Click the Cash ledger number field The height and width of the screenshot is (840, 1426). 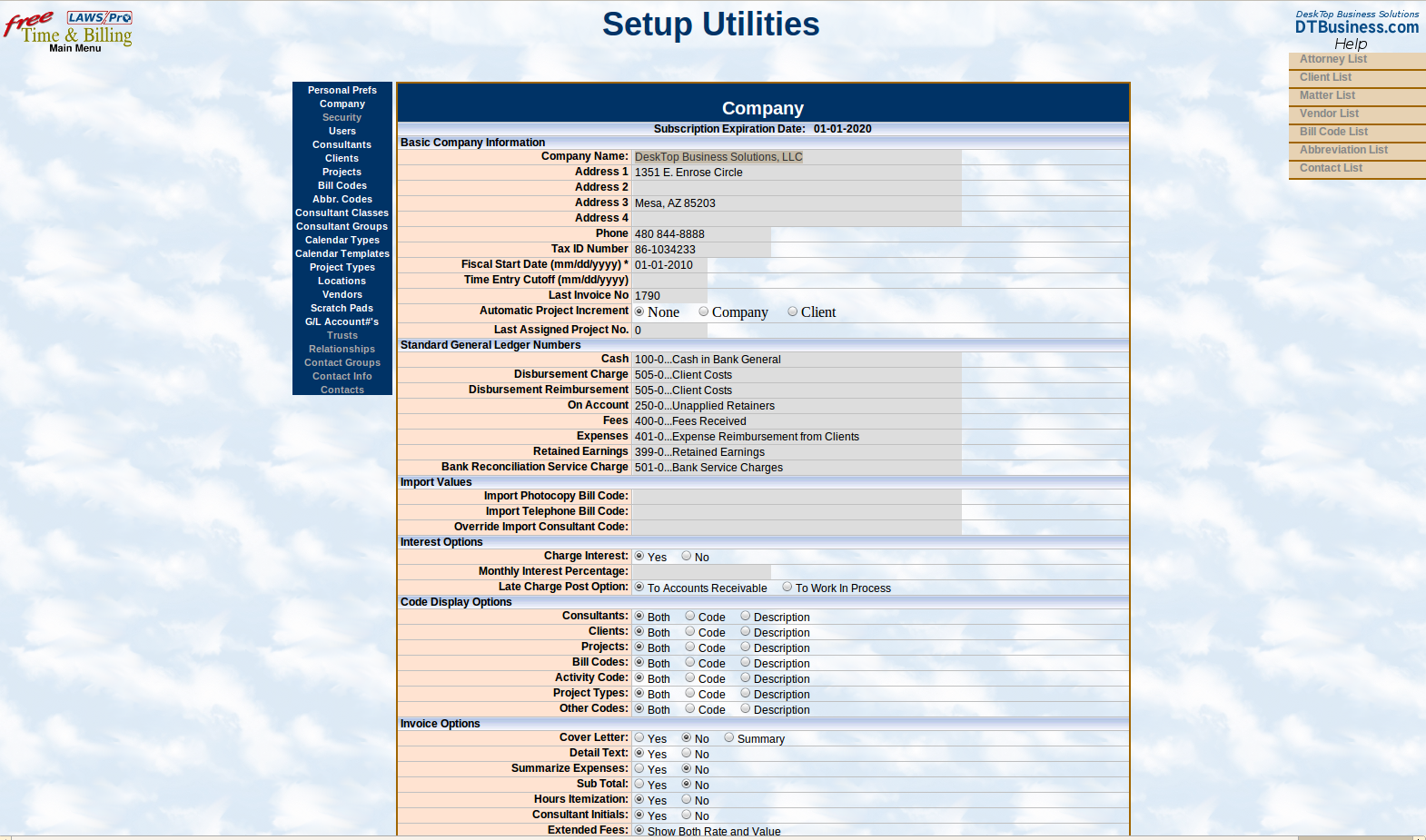tap(797, 360)
